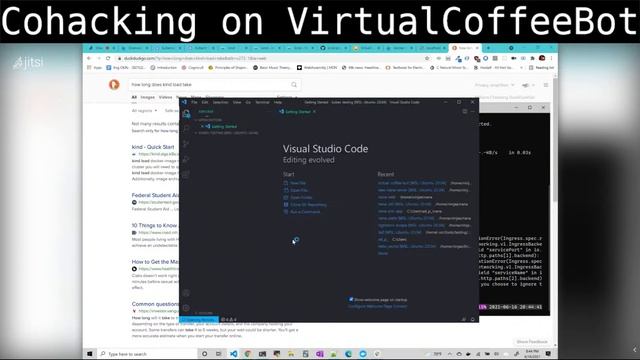640x360 pixels.
Task: Click the Share Feedback button in browser
Action: [532, 342]
